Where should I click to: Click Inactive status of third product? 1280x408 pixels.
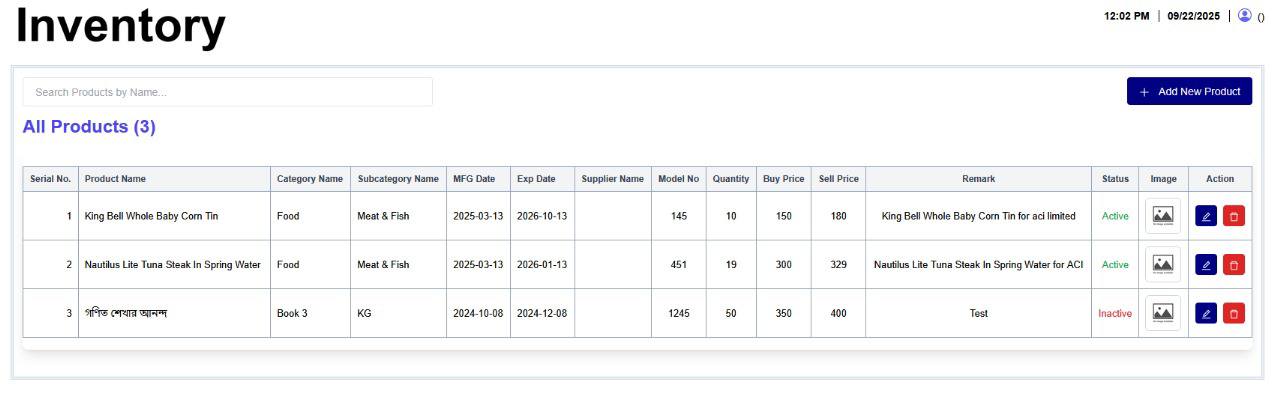1115,314
